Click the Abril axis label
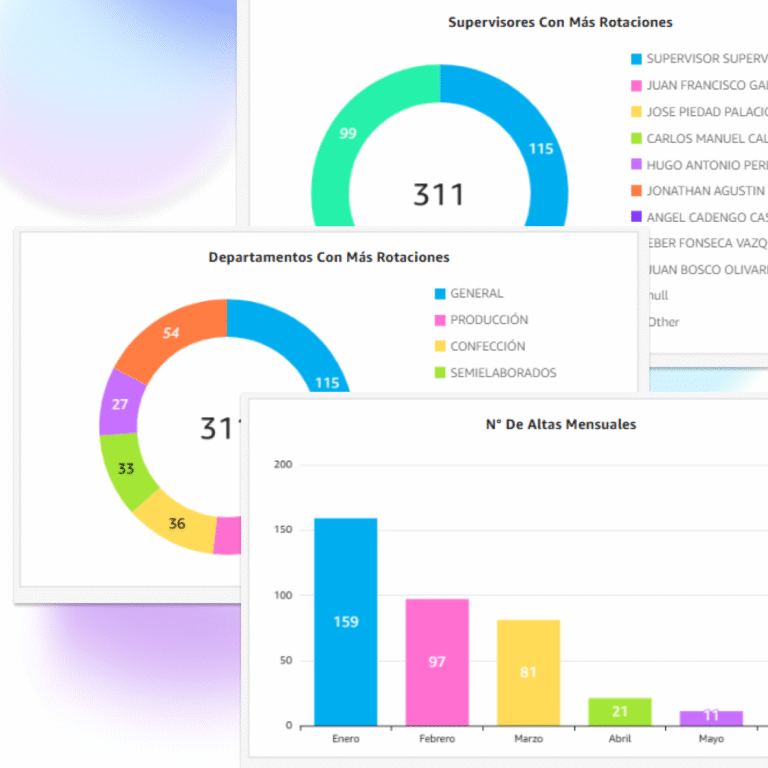Screen dimensions: 768x768 (x=620, y=739)
